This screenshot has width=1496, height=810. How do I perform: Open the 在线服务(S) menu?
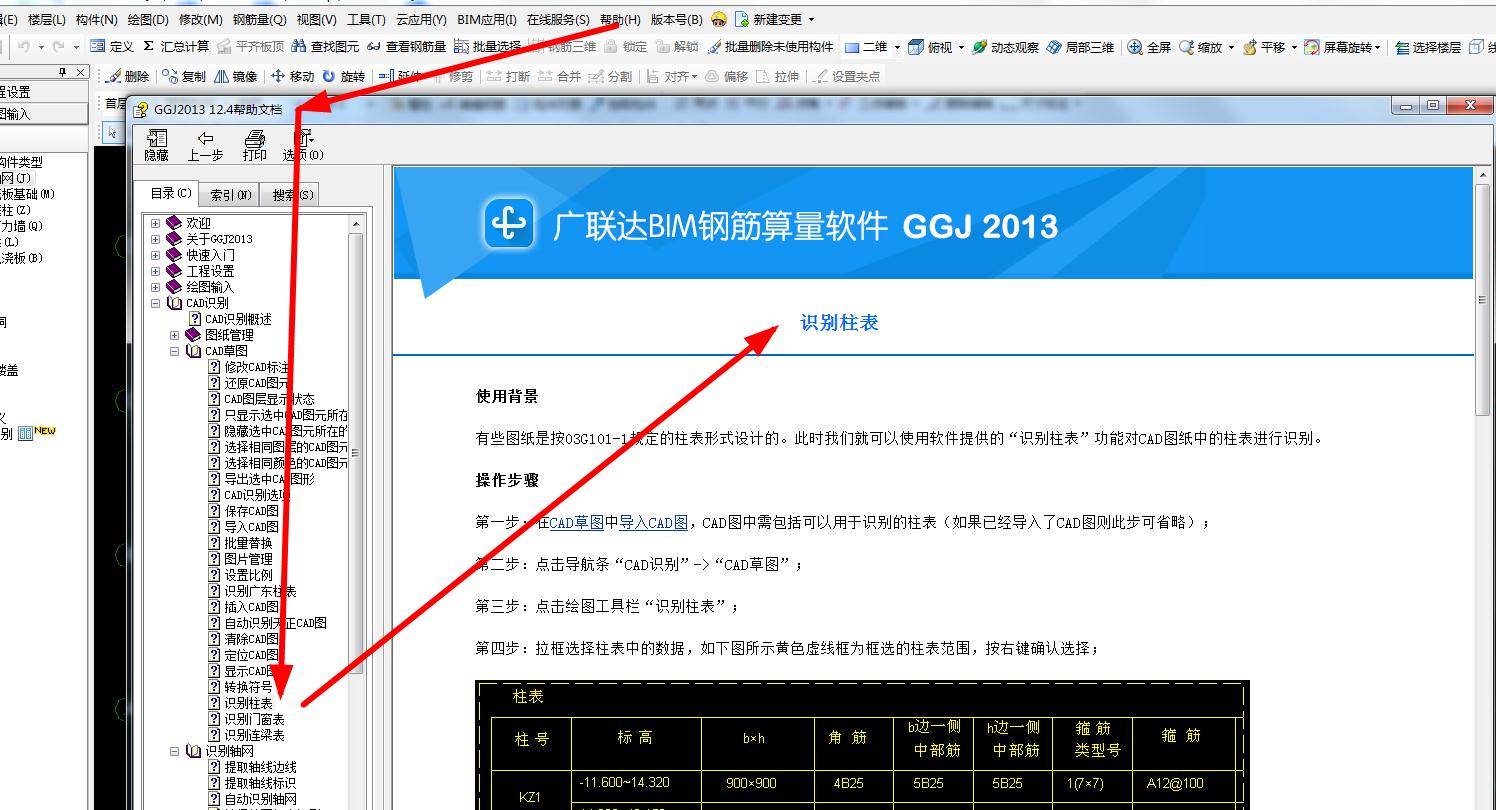pos(558,19)
